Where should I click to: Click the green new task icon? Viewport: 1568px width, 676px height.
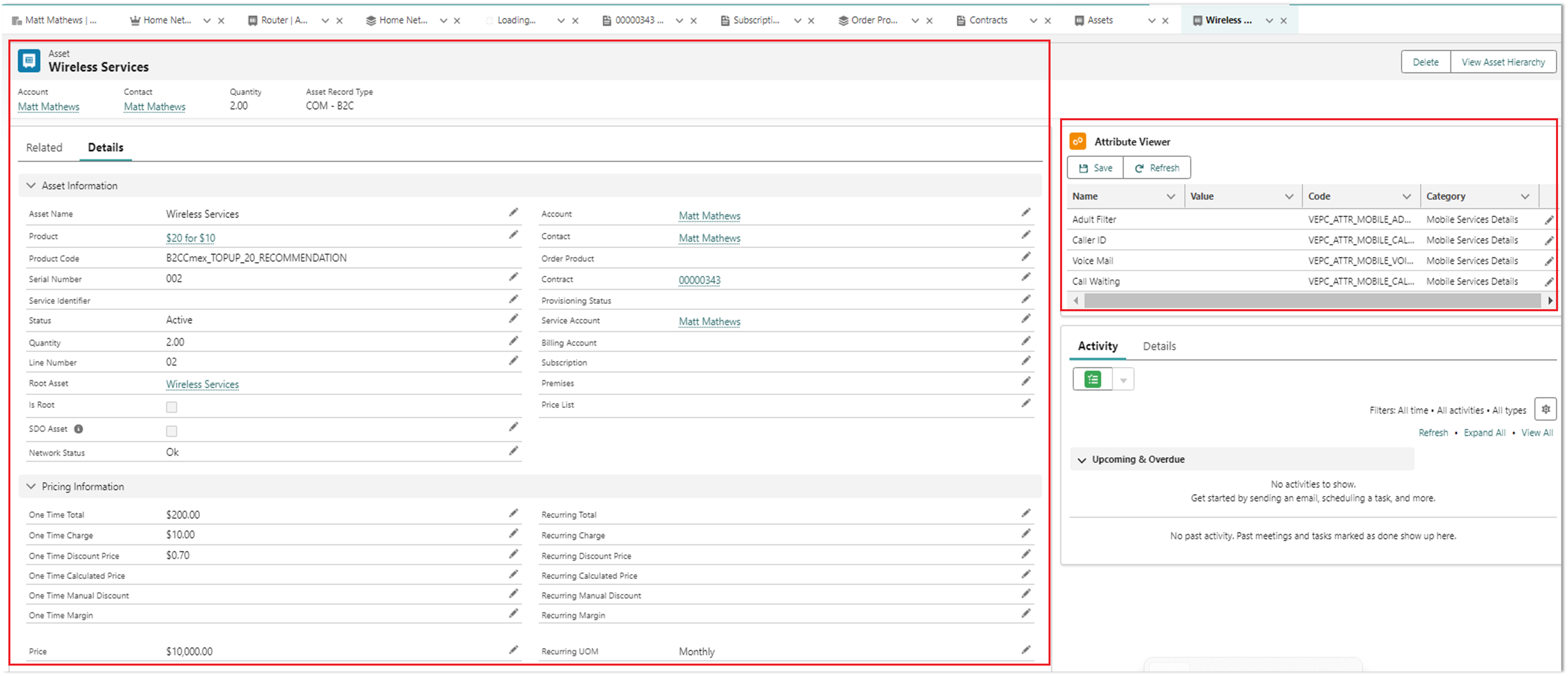[1092, 380]
